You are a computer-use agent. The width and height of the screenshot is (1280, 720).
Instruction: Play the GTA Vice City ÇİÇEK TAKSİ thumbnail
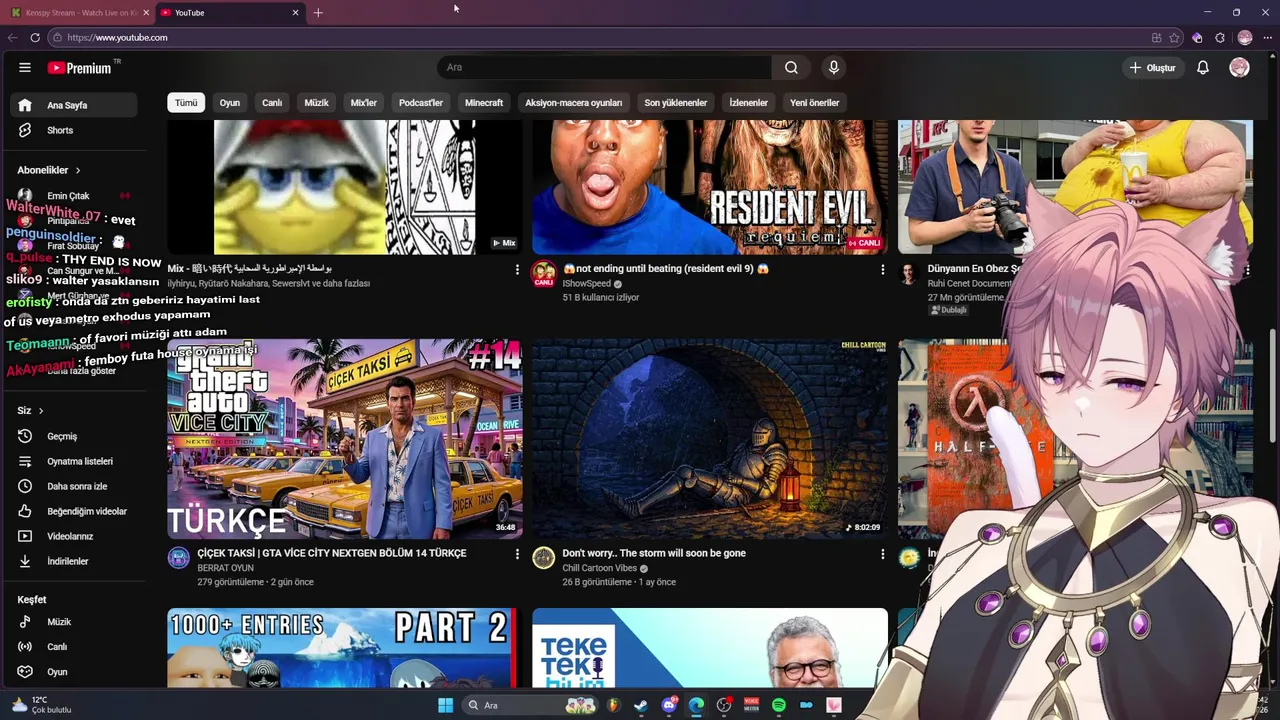(345, 439)
